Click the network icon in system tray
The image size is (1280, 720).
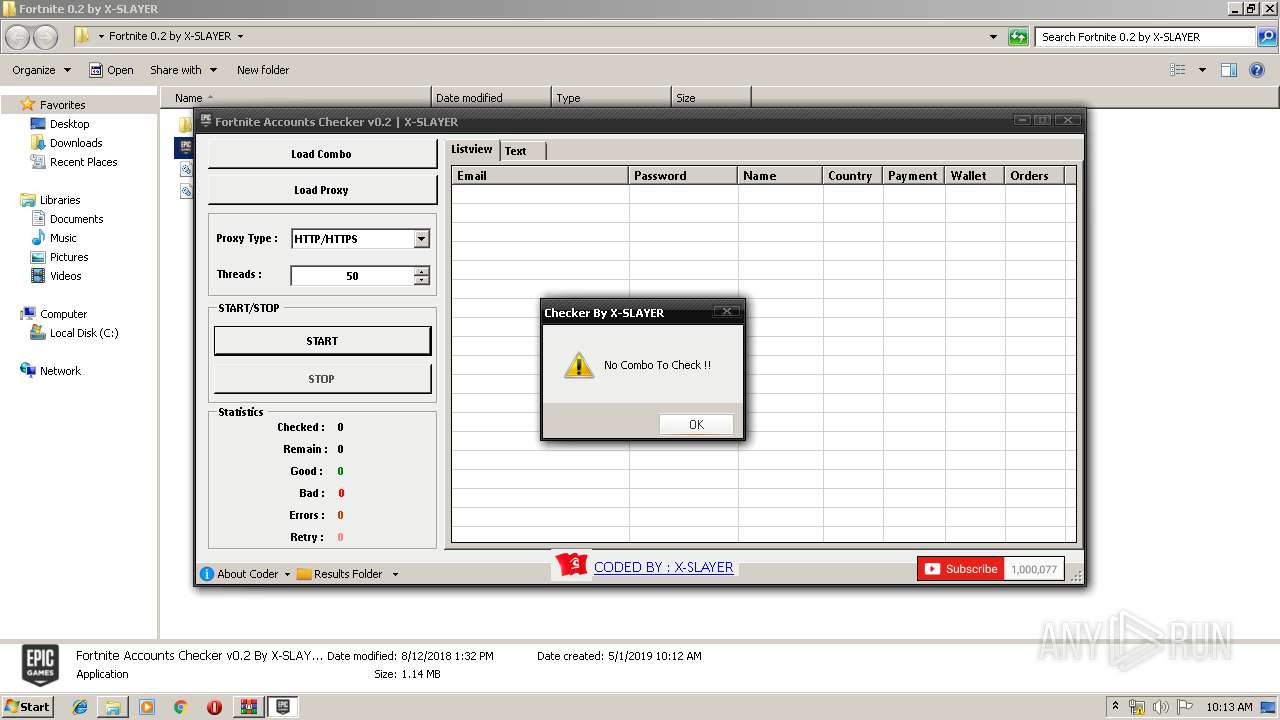pyautogui.click(x=1137, y=707)
